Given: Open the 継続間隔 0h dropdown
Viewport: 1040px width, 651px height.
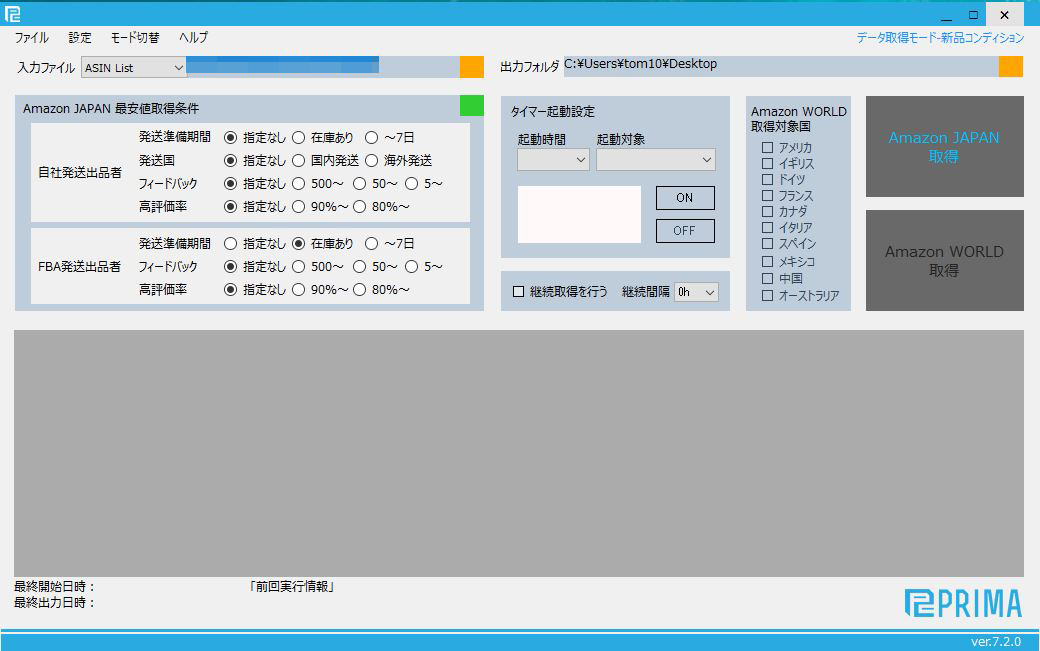Looking at the screenshot, I should pyautogui.click(x=696, y=292).
